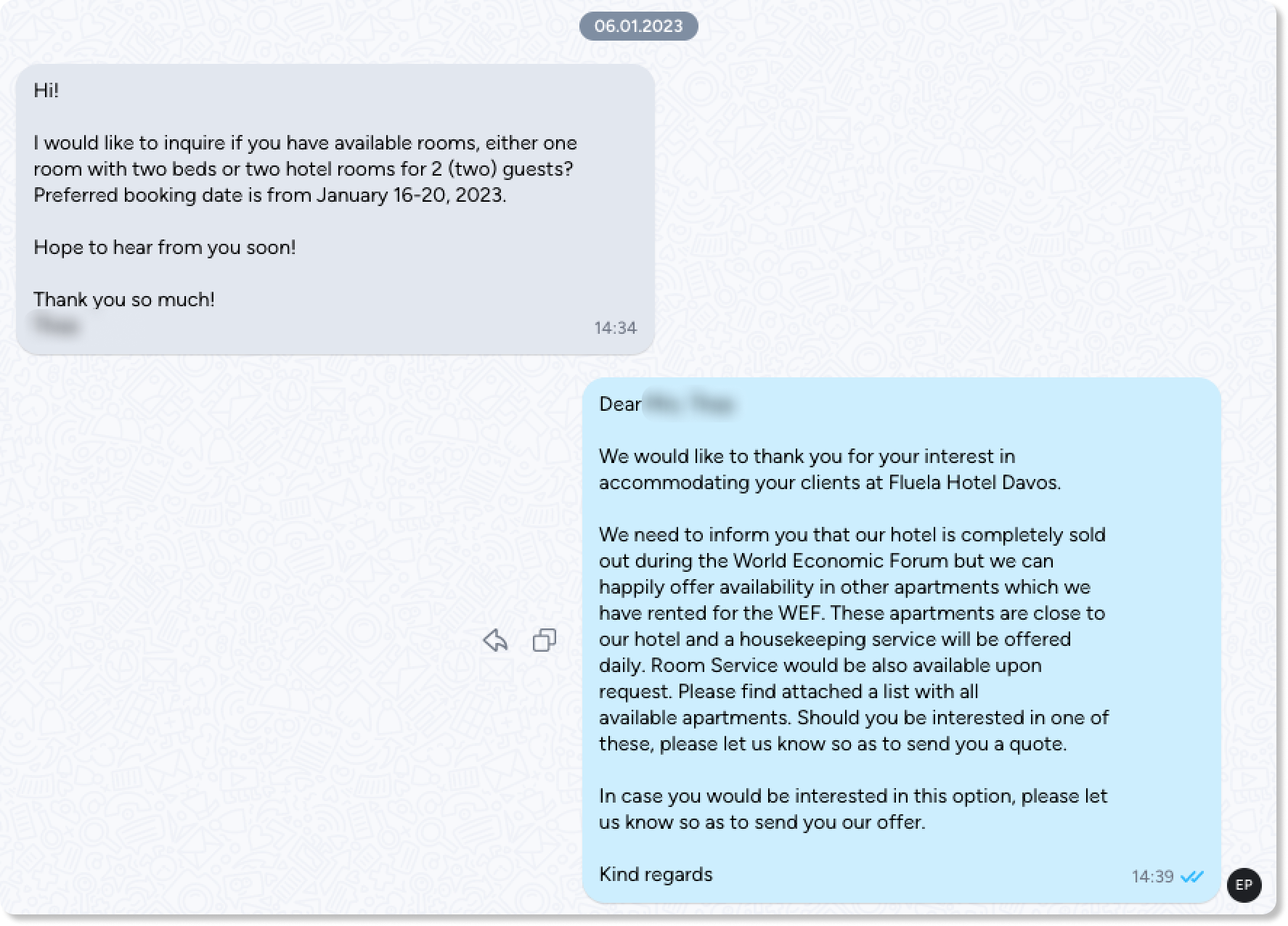Click the blue double-check read receipt
The height and width of the screenshot is (926, 1288).
(x=1192, y=877)
